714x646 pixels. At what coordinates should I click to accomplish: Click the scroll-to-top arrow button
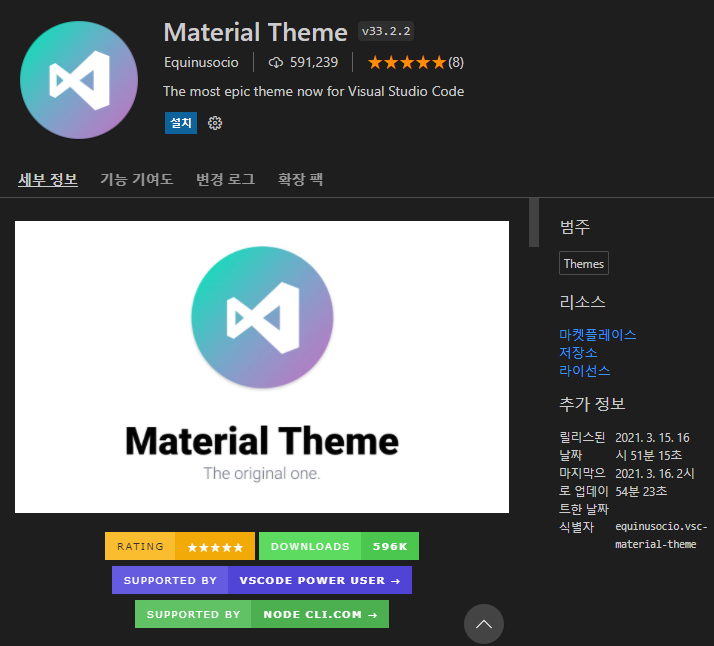(484, 624)
